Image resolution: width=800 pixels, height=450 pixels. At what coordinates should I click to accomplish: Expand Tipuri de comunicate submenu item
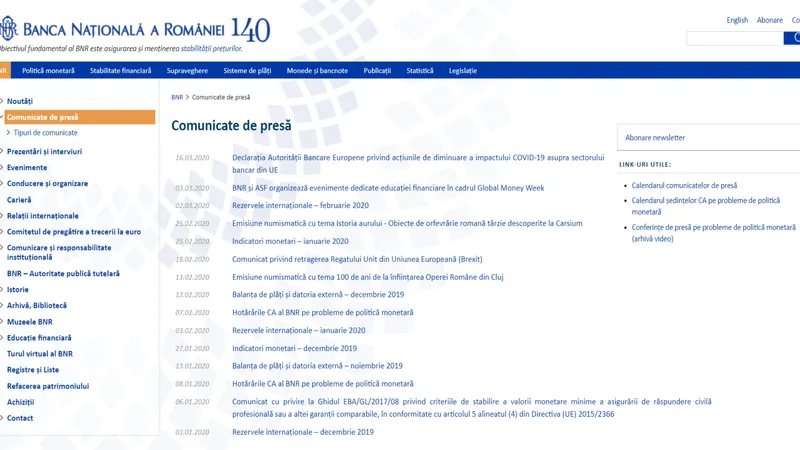(45, 133)
